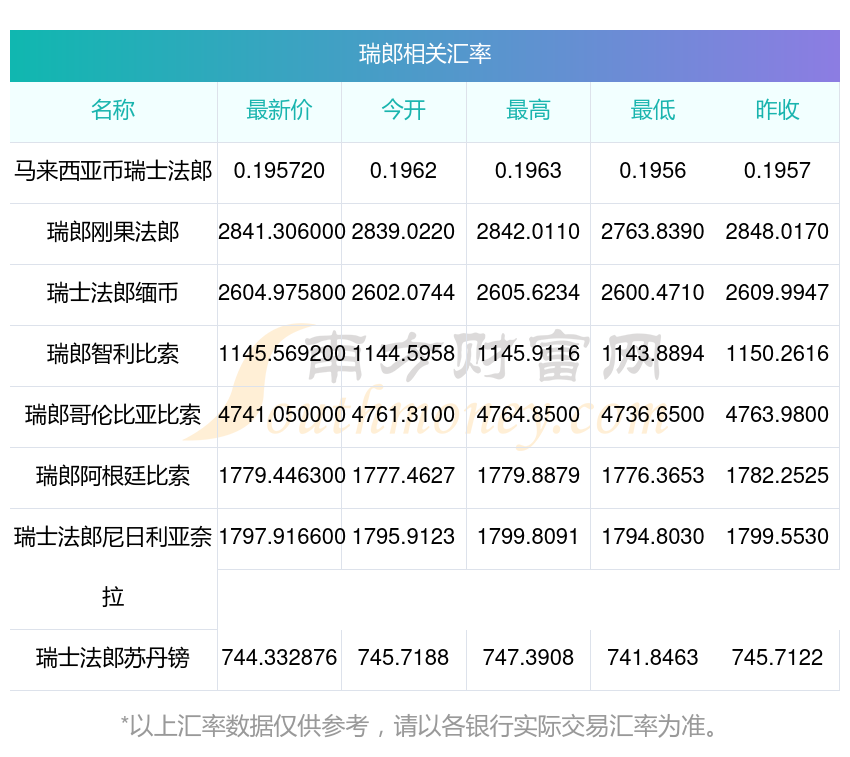The width and height of the screenshot is (850, 757).
Task: Open the 瑞郎智利比索 row name
Action: (x=113, y=354)
